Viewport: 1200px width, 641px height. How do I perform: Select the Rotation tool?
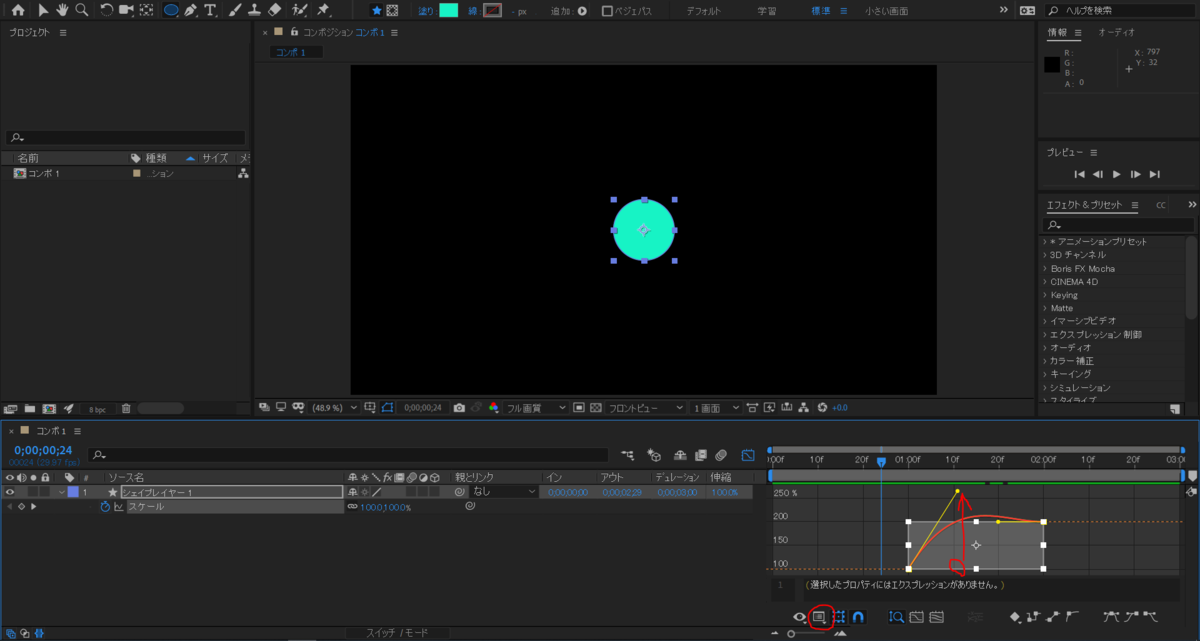107,10
